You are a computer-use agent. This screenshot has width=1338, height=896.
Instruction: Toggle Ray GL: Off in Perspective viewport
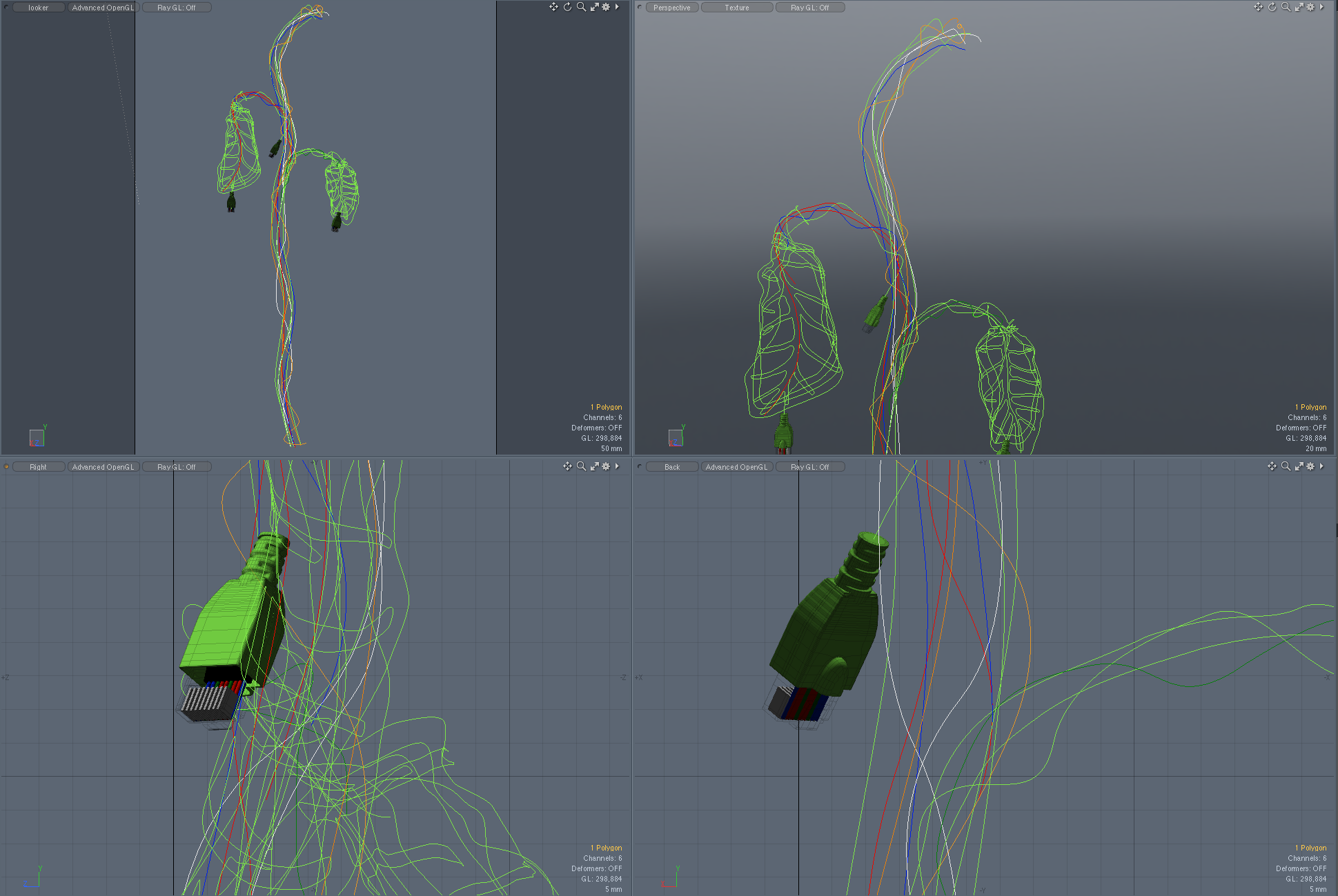810,8
